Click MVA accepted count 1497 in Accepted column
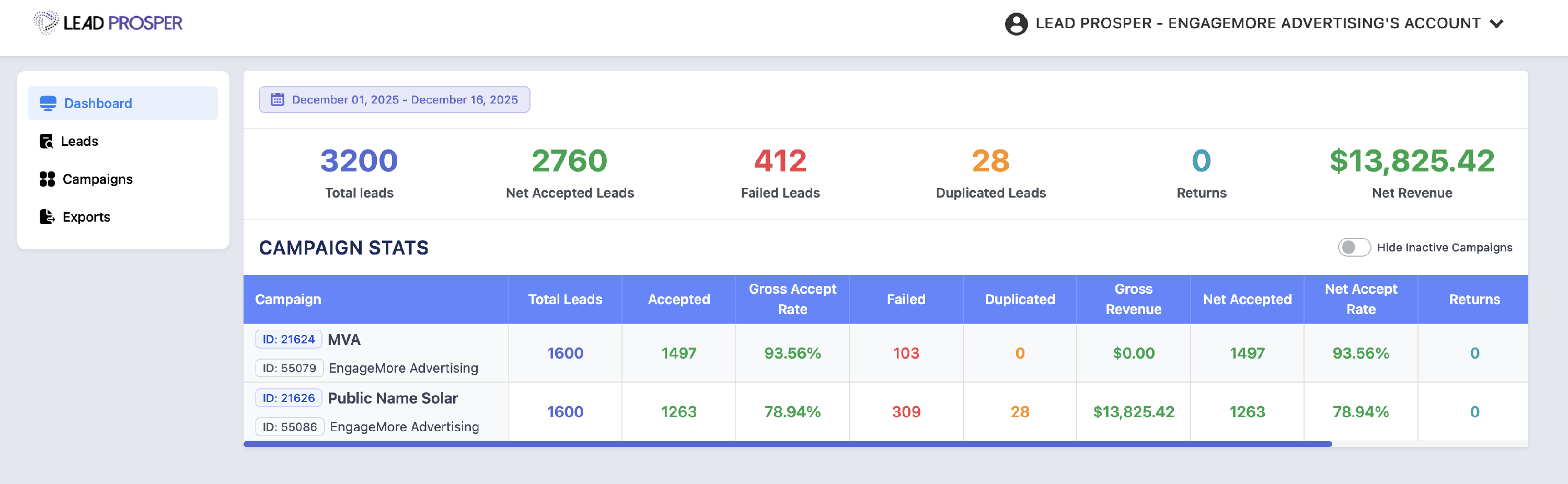 pyautogui.click(x=679, y=353)
